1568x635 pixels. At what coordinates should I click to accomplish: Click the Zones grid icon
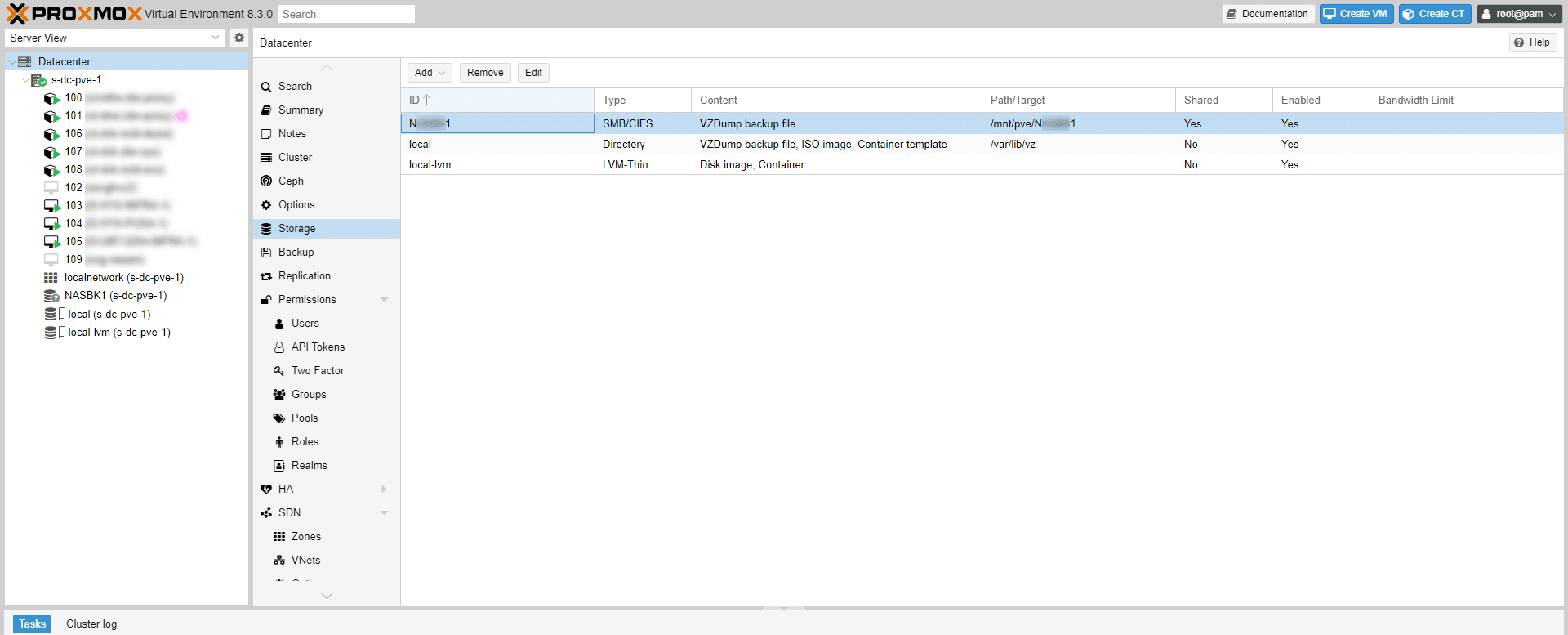click(279, 537)
